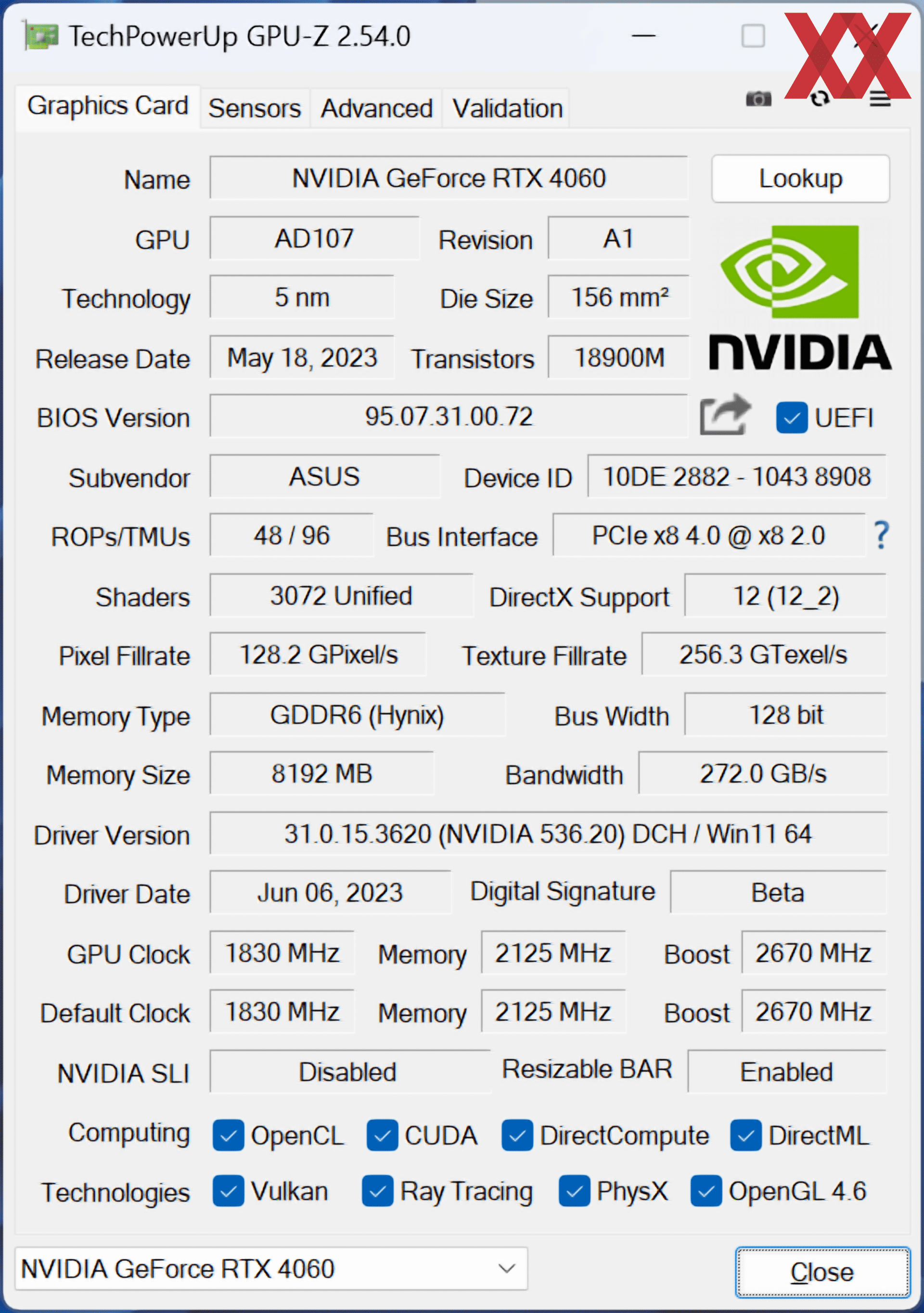Click the refresh icon in toolbar
The width and height of the screenshot is (924, 1313).
[820, 99]
